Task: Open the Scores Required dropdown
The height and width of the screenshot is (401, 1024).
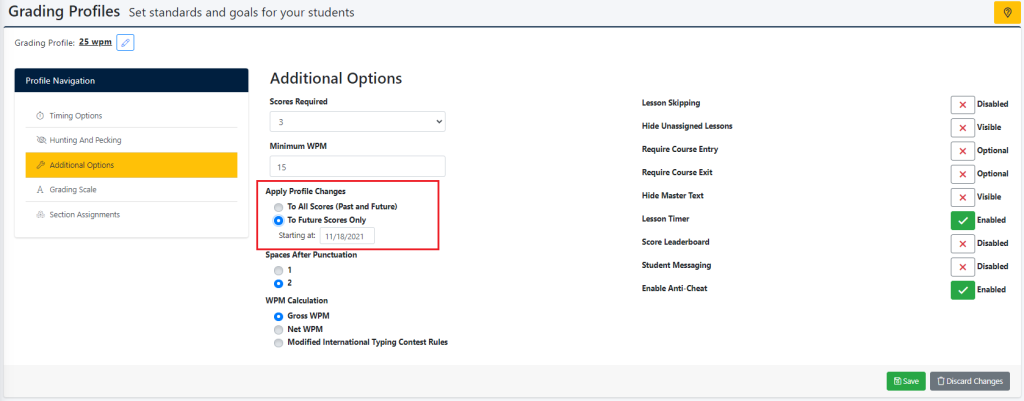Action: pyautogui.click(x=357, y=121)
